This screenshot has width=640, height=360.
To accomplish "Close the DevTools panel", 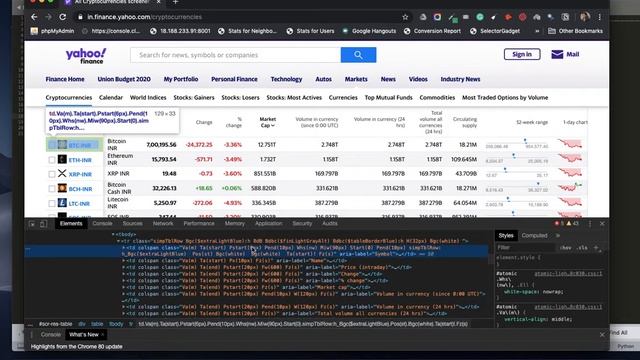I will click(602, 224).
